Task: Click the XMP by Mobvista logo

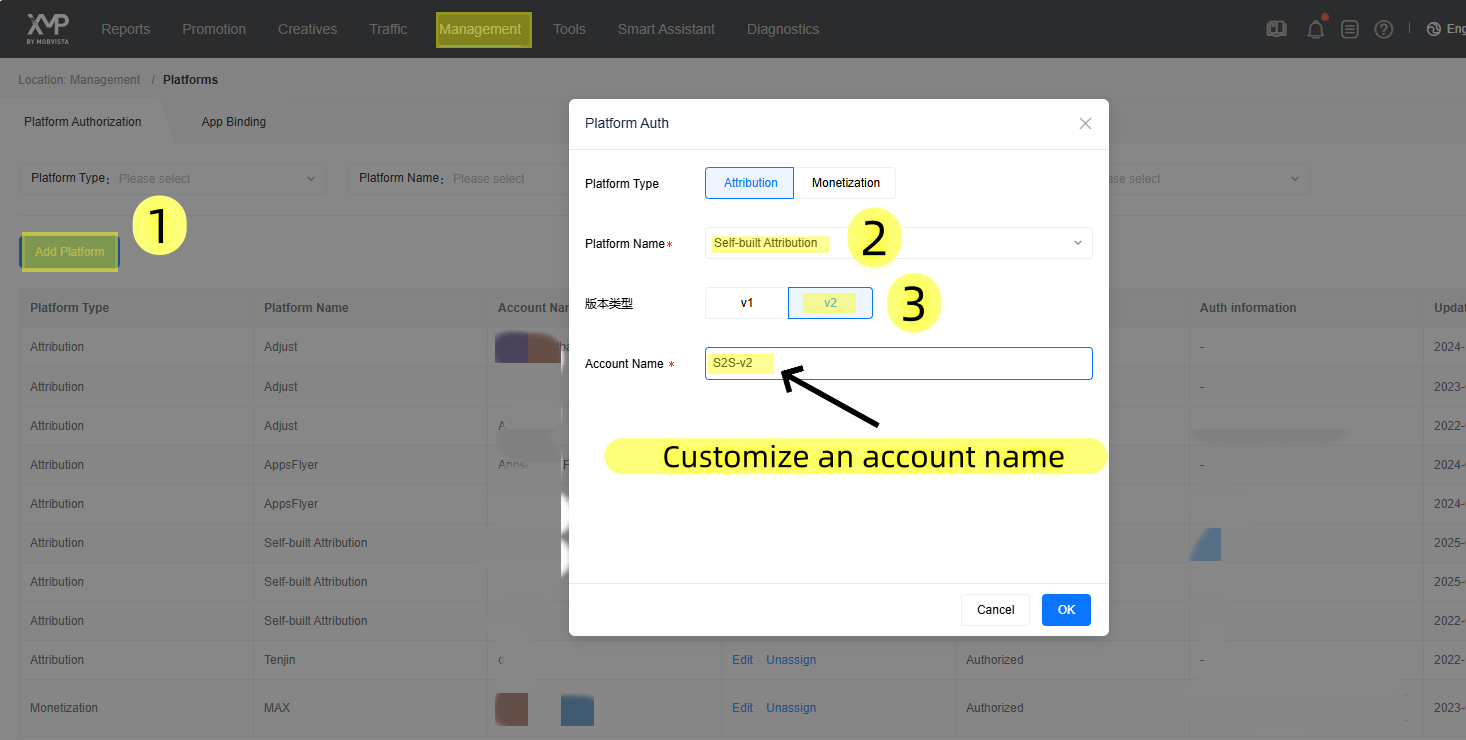Action: coord(46,28)
